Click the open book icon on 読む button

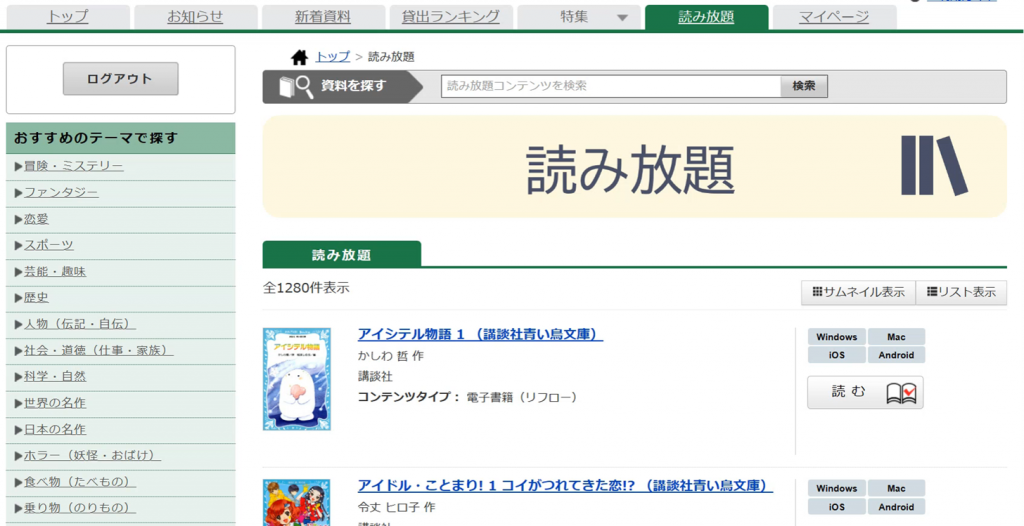click(901, 393)
